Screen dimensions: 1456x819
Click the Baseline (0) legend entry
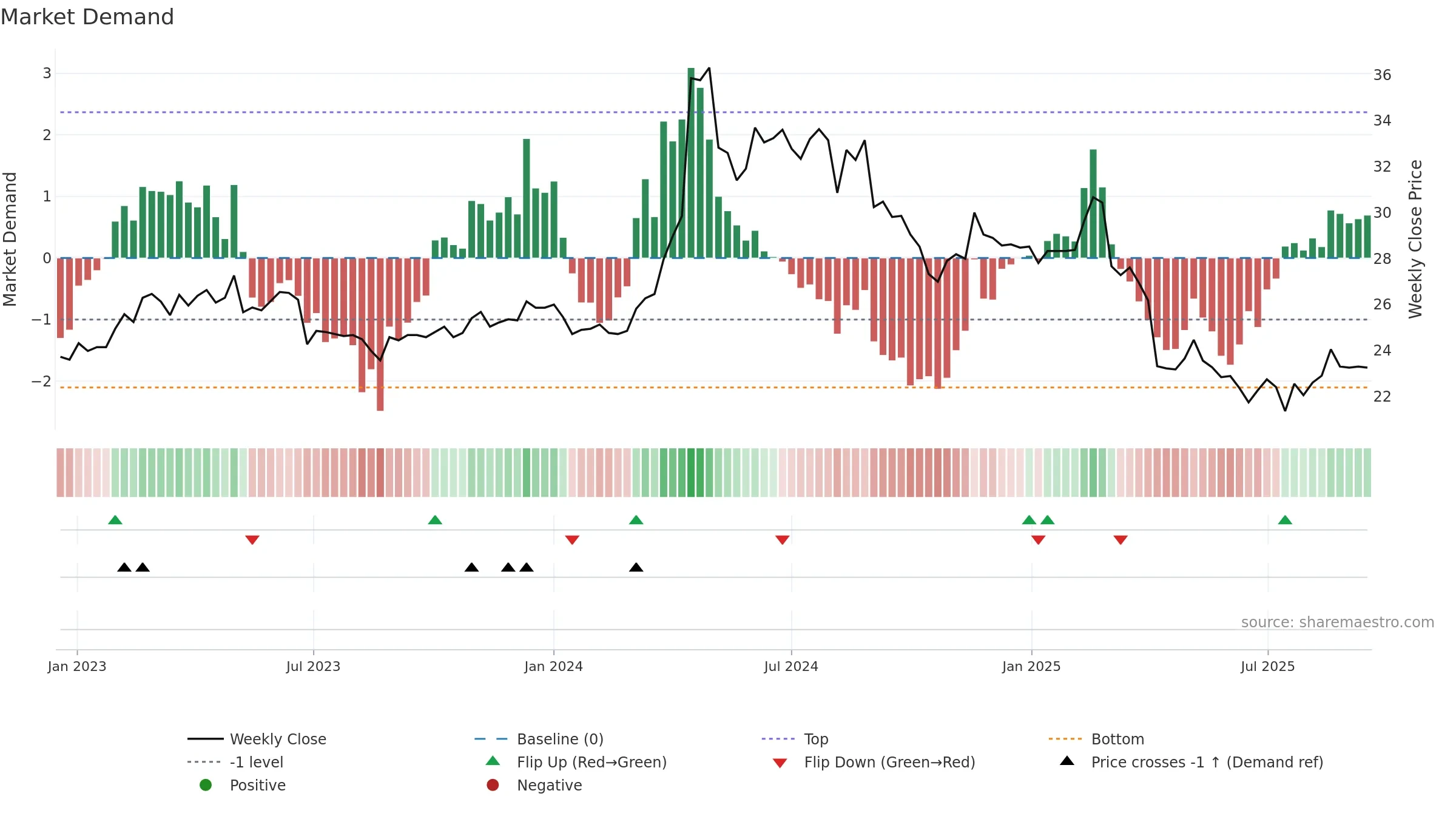[x=539, y=739]
